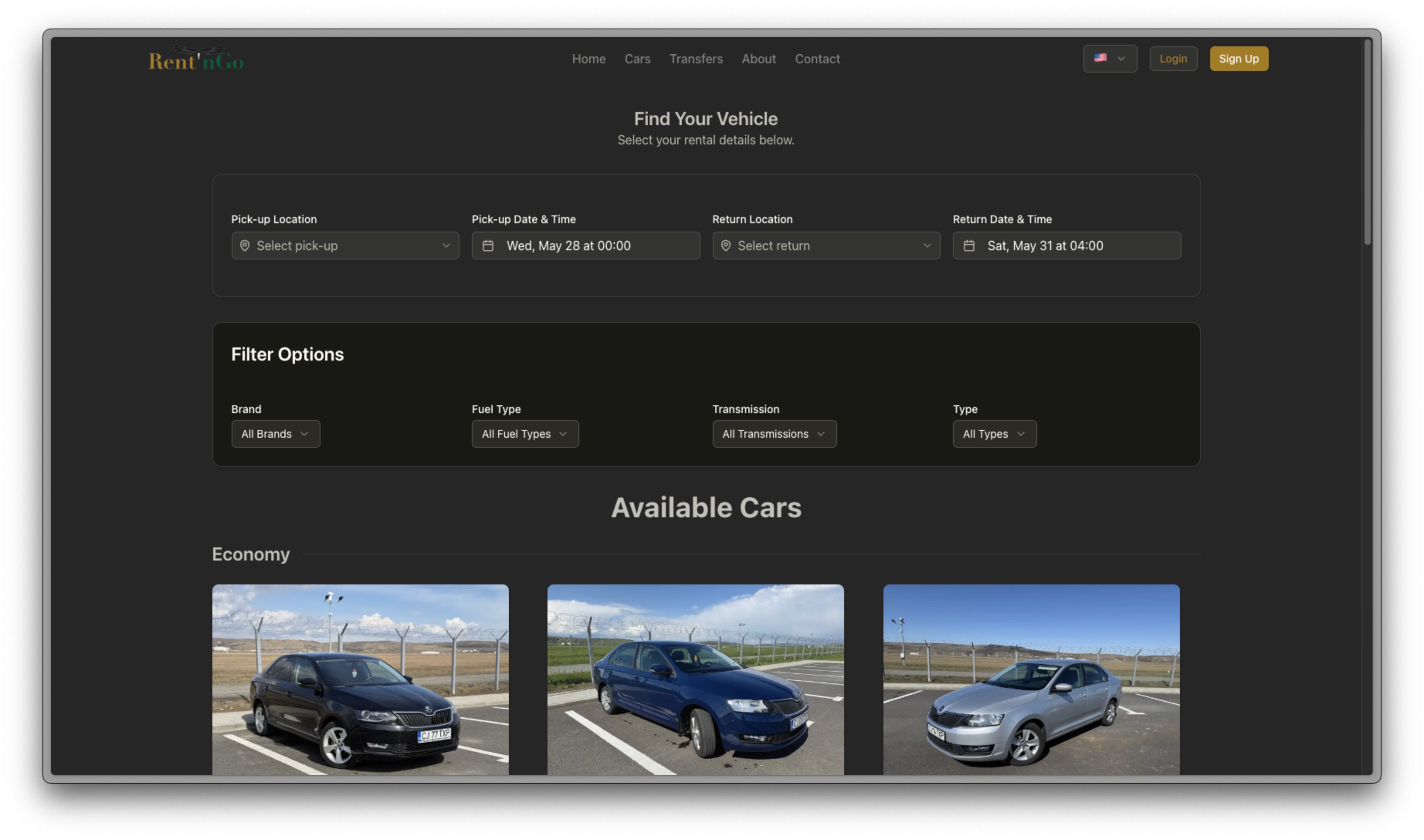Open the language selector chevron

click(1121, 58)
